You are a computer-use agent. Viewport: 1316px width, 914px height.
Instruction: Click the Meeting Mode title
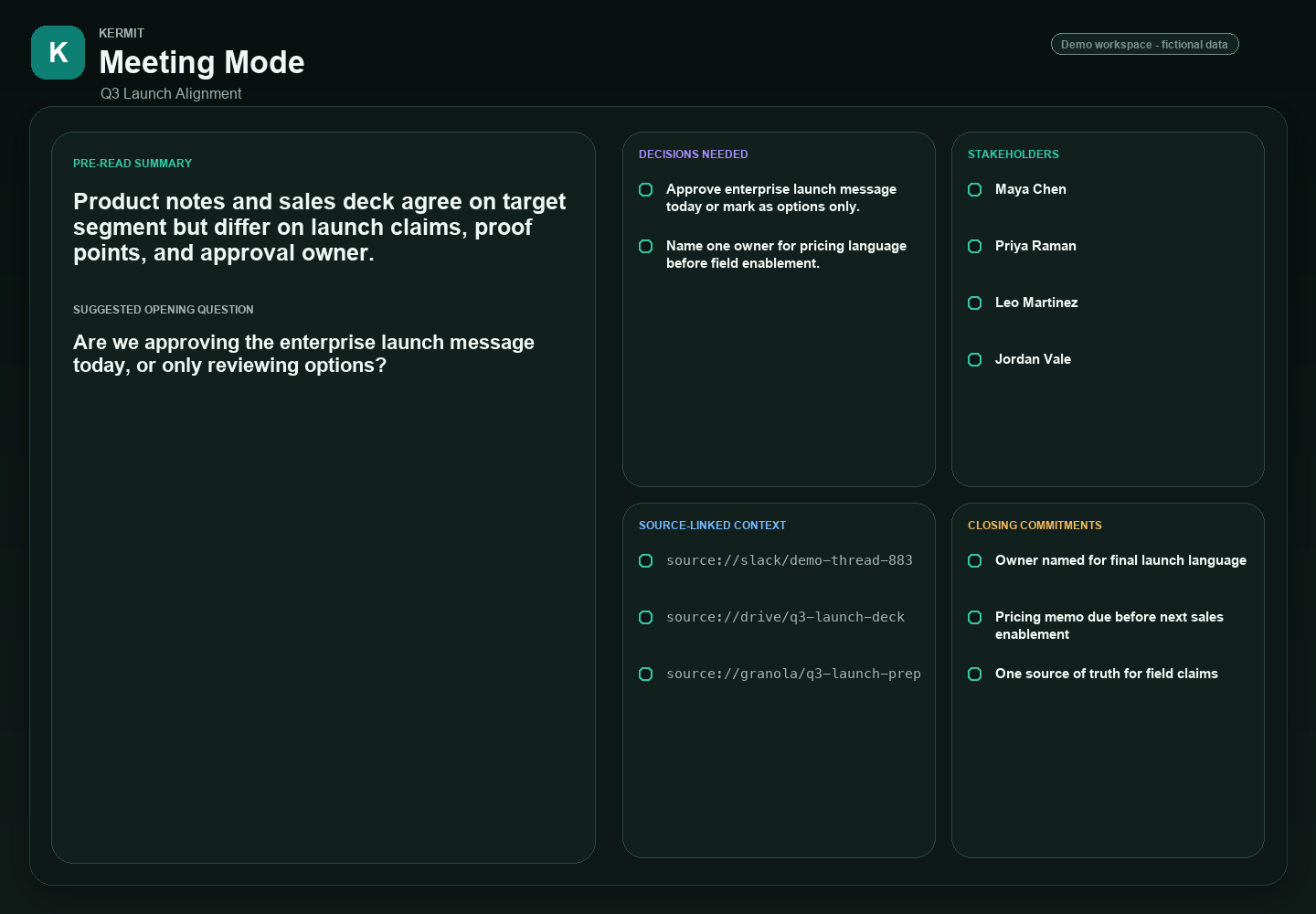[202, 62]
